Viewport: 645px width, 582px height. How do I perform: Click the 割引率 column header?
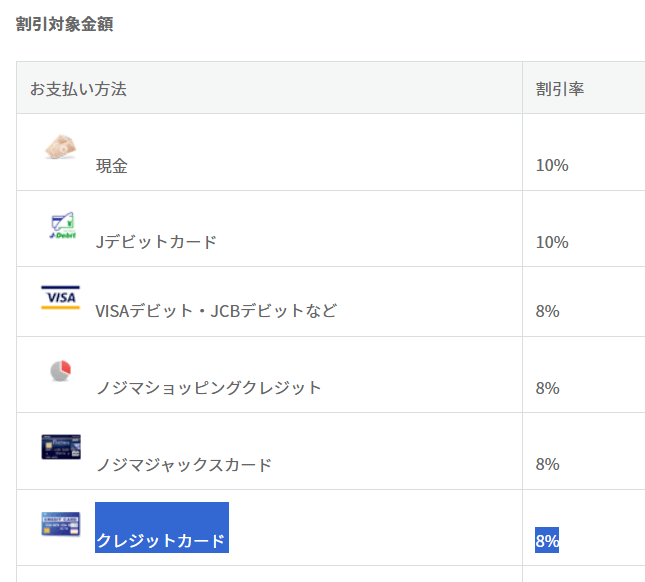pos(559,89)
